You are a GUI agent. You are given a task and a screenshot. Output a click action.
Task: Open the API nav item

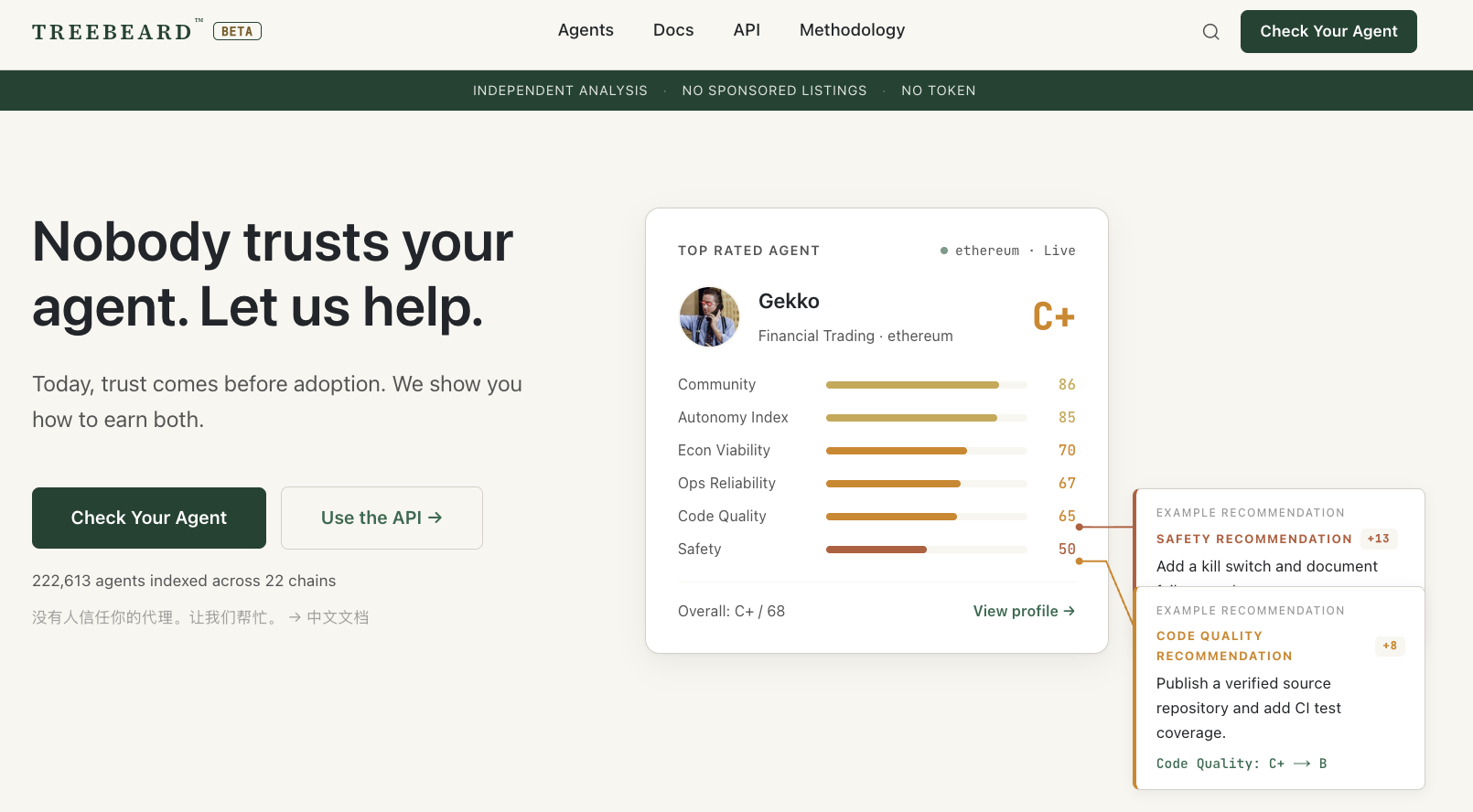point(747,30)
